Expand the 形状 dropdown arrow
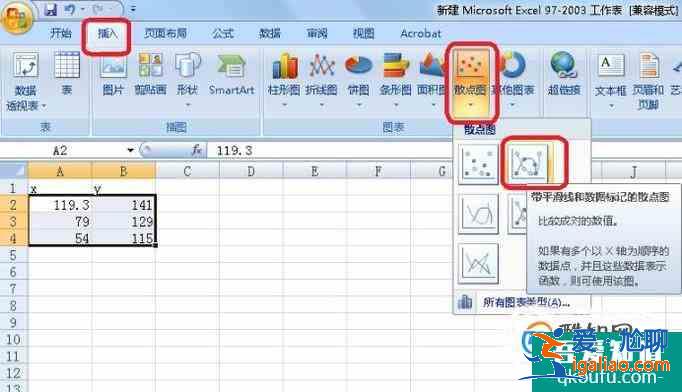682x392 pixels. [x=187, y=105]
